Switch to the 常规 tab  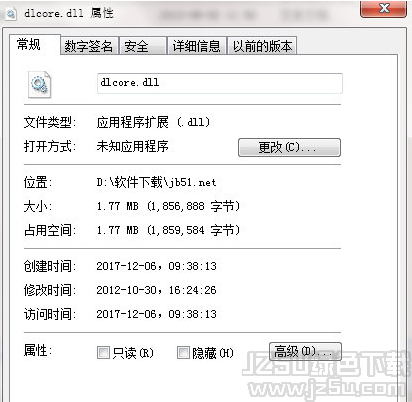tap(35, 44)
